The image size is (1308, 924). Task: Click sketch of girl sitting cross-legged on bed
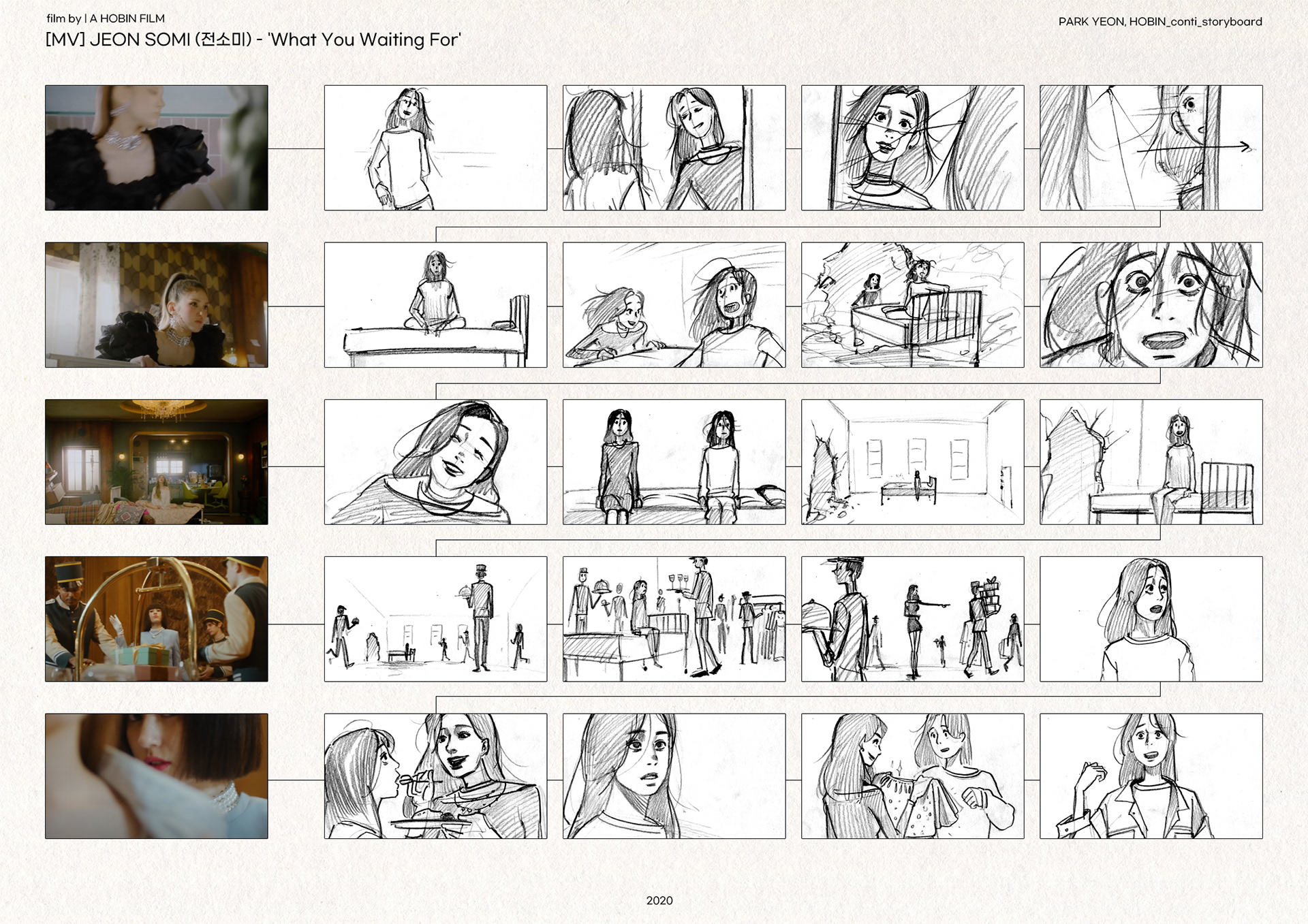pos(435,304)
